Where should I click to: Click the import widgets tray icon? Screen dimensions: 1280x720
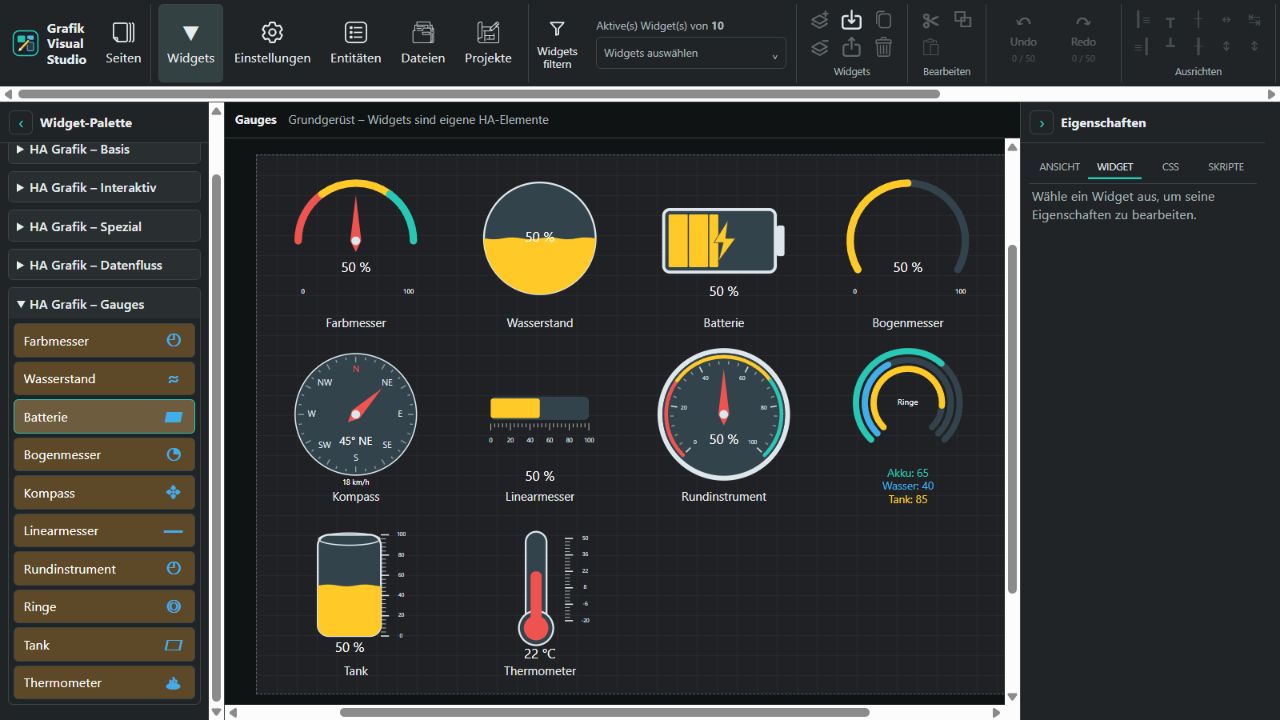(x=851, y=20)
